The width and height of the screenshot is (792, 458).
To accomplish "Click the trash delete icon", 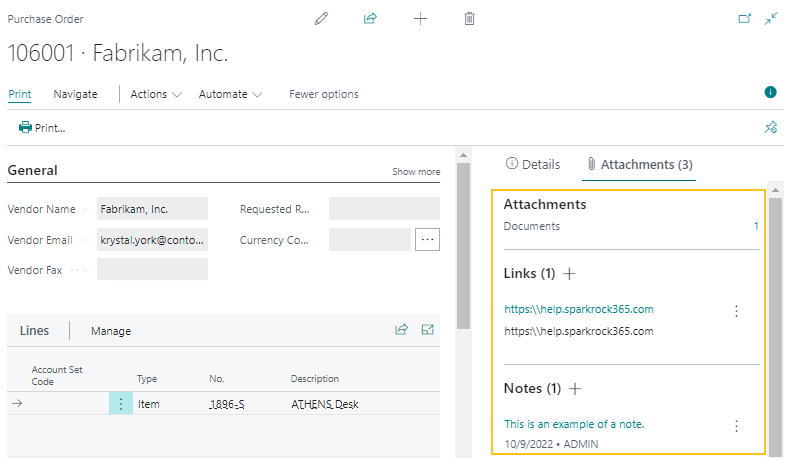I will pos(469,19).
